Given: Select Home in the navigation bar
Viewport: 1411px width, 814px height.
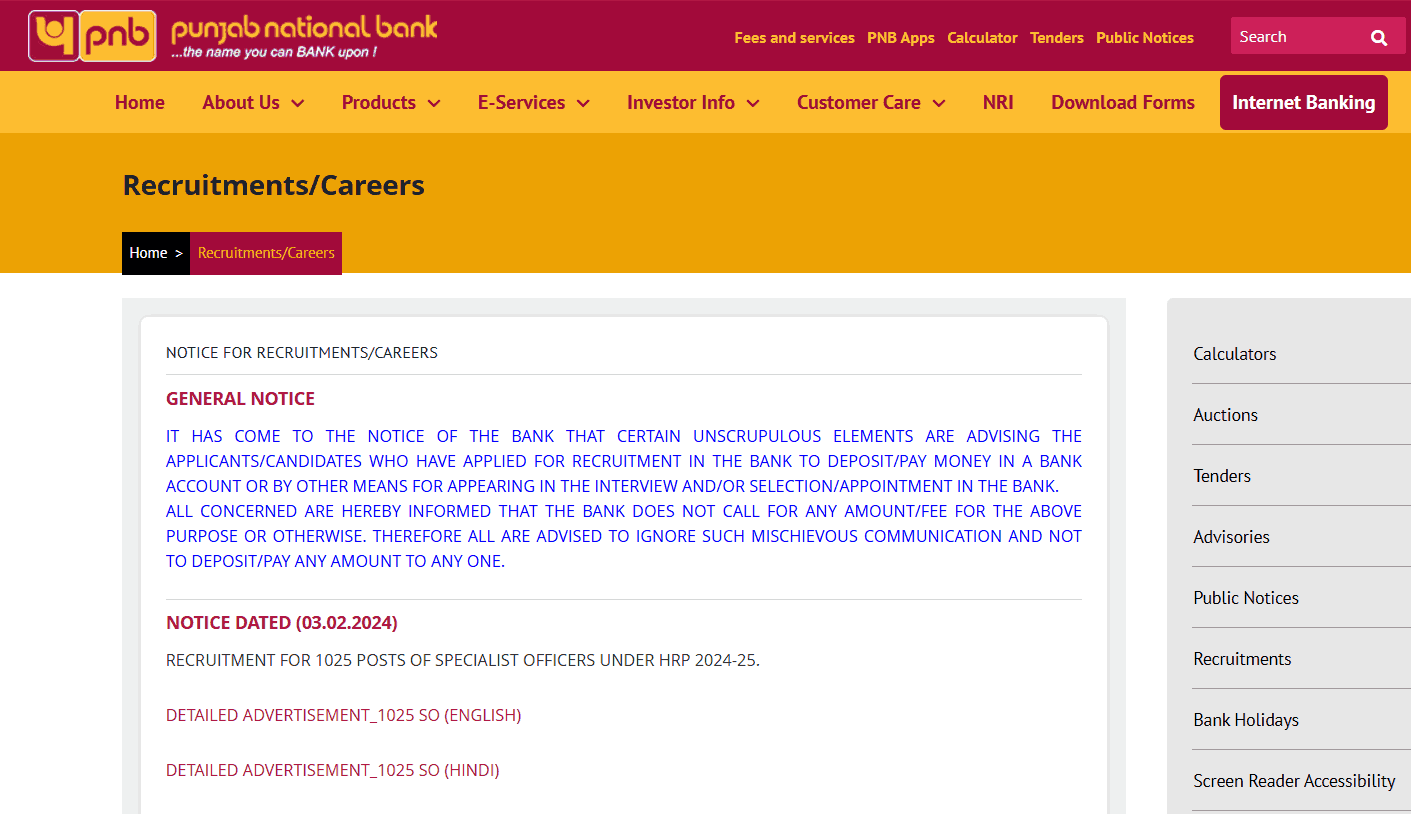Looking at the screenshot, I should (139, 102).
